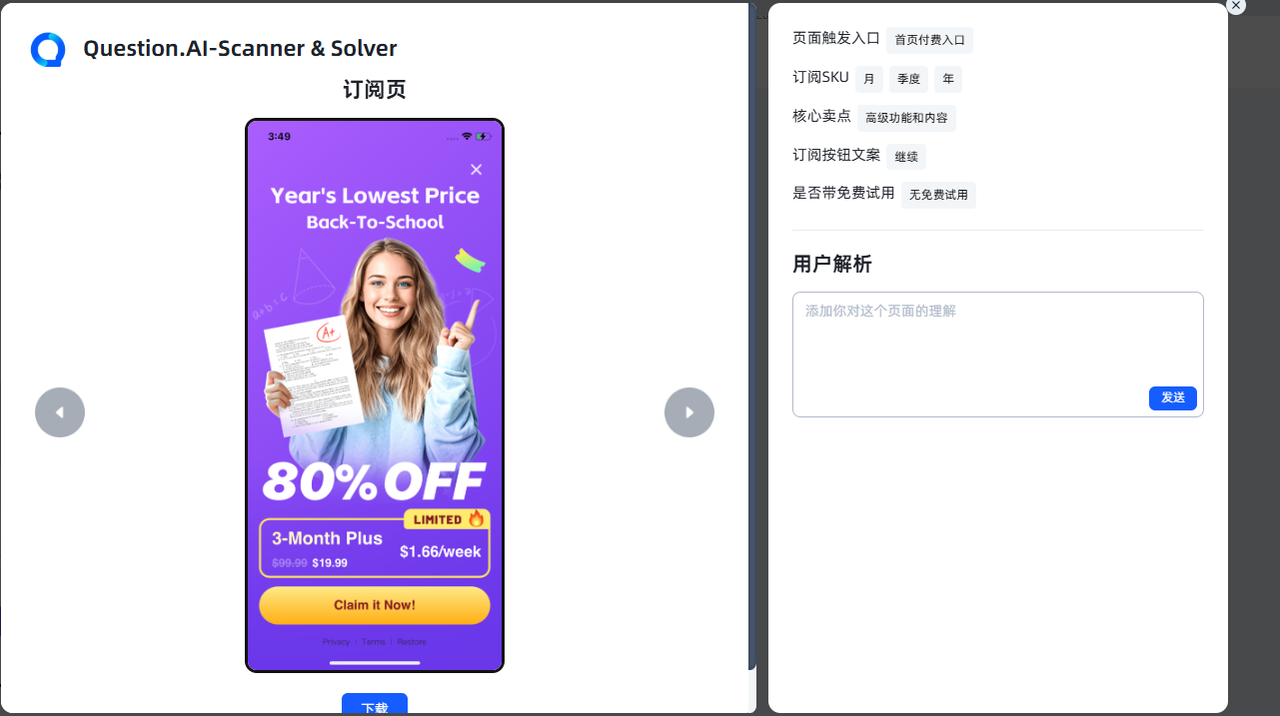Tap the Claim it Now! button
The width and height of the screenshot is (1280, 716).
[375, 605]
